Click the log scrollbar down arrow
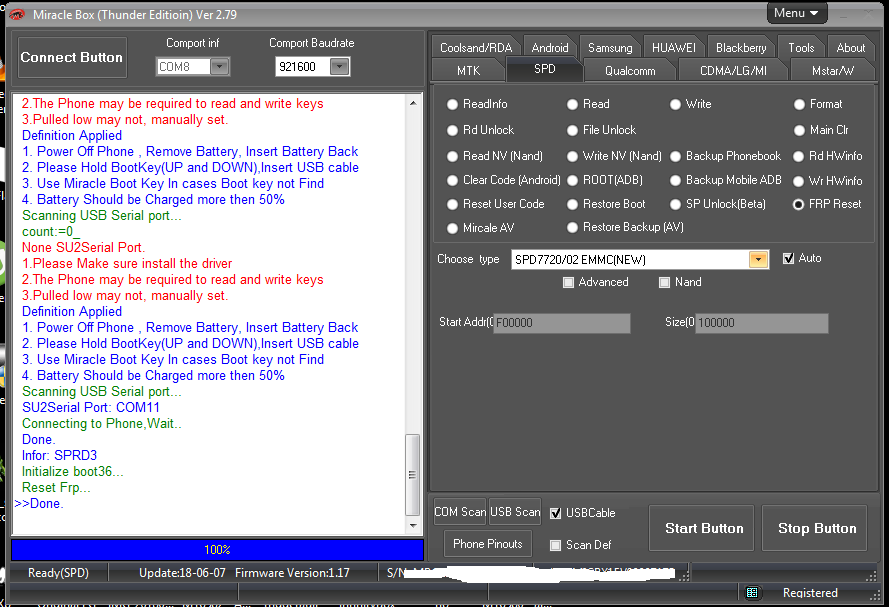This screenshot has width=889, height=607. click(413, 525)
